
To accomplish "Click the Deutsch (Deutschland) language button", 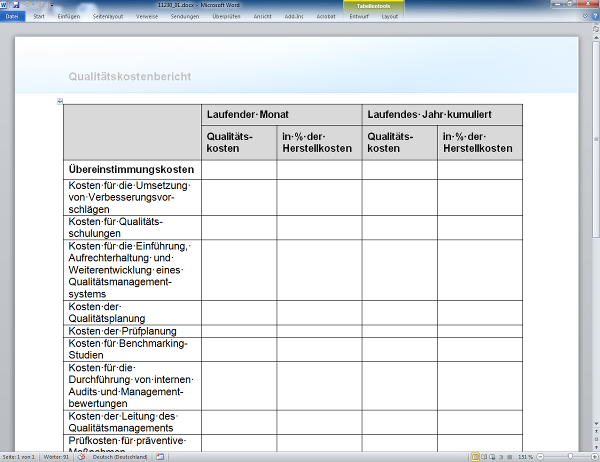I will click(x=119, y=457).
